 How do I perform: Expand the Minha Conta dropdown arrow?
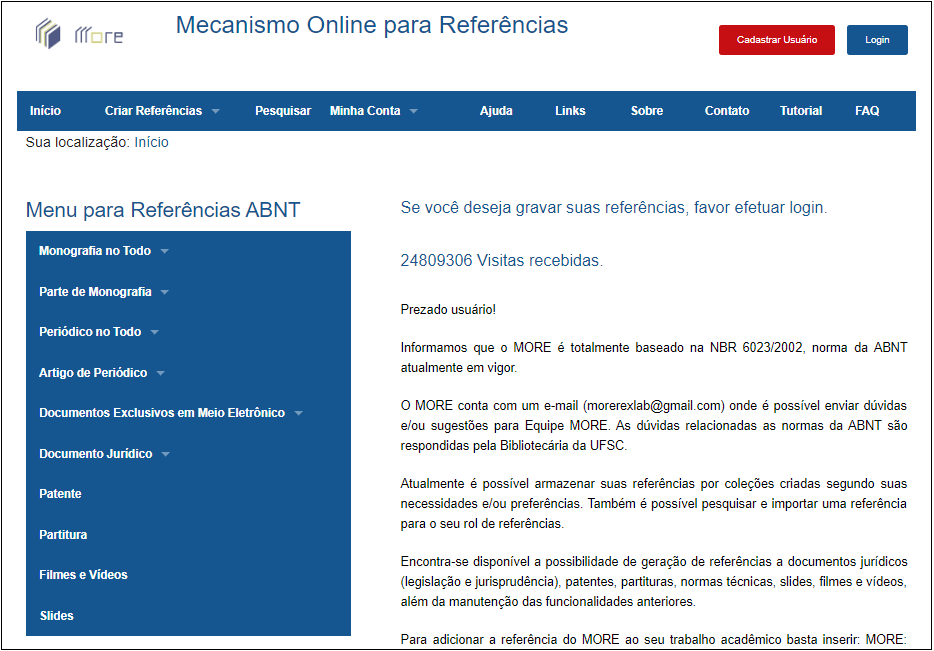point(414,111)
